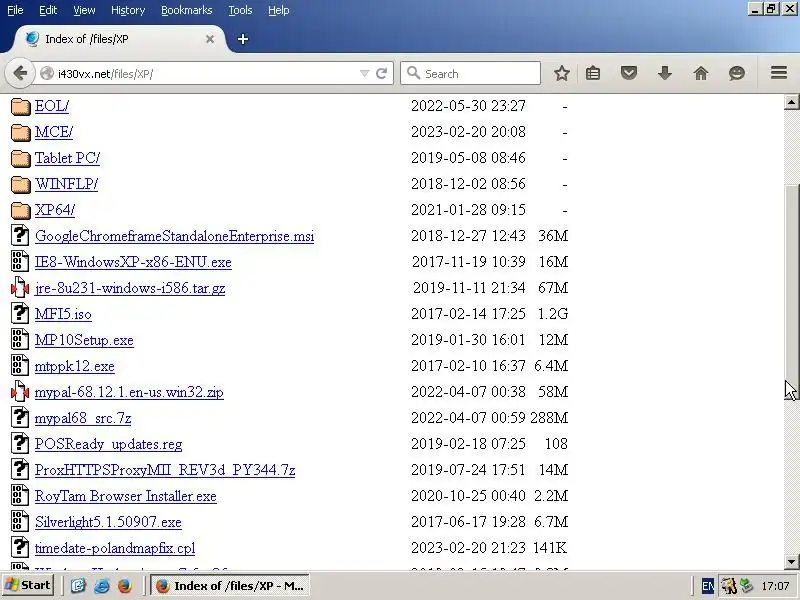
Task: Open the hamburger application menu
Action: 779,73
